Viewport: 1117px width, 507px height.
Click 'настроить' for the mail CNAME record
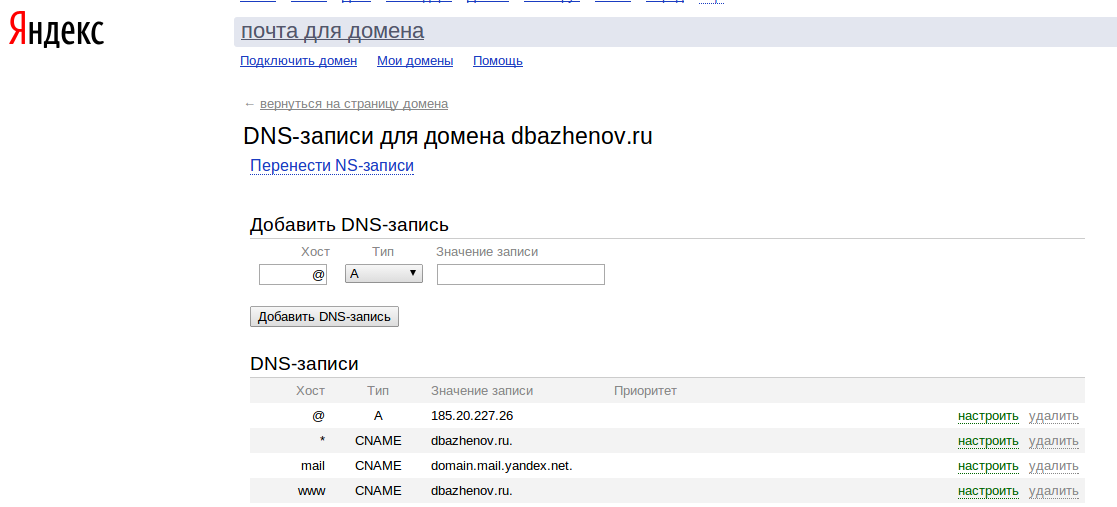987,466
